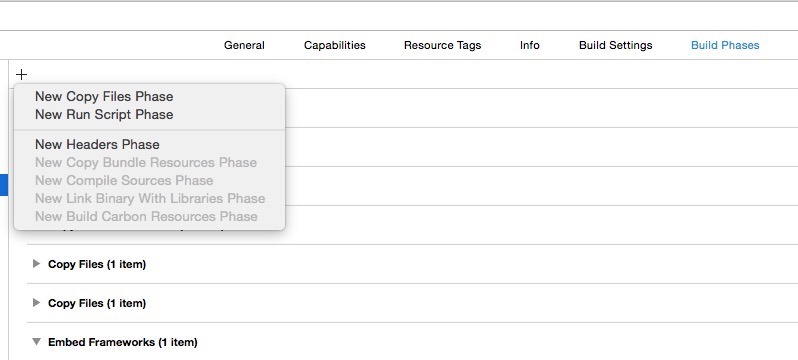Click New Link Binary With Libraries Phase
This screenshot has height=360, width=798.
[150, 199]
